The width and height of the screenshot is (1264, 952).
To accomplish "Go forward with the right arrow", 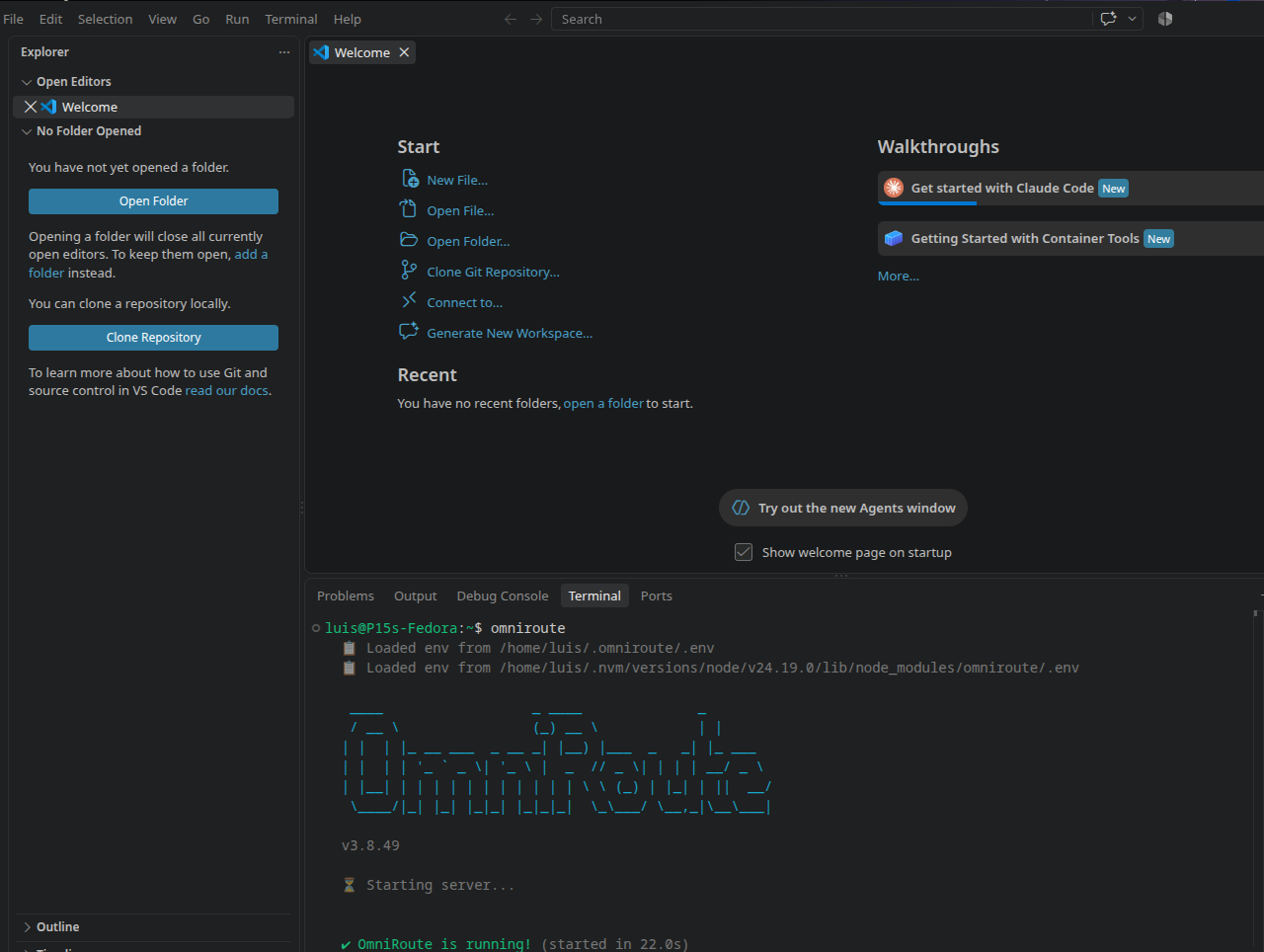I will pyautogui.click(x=536, y=19).
